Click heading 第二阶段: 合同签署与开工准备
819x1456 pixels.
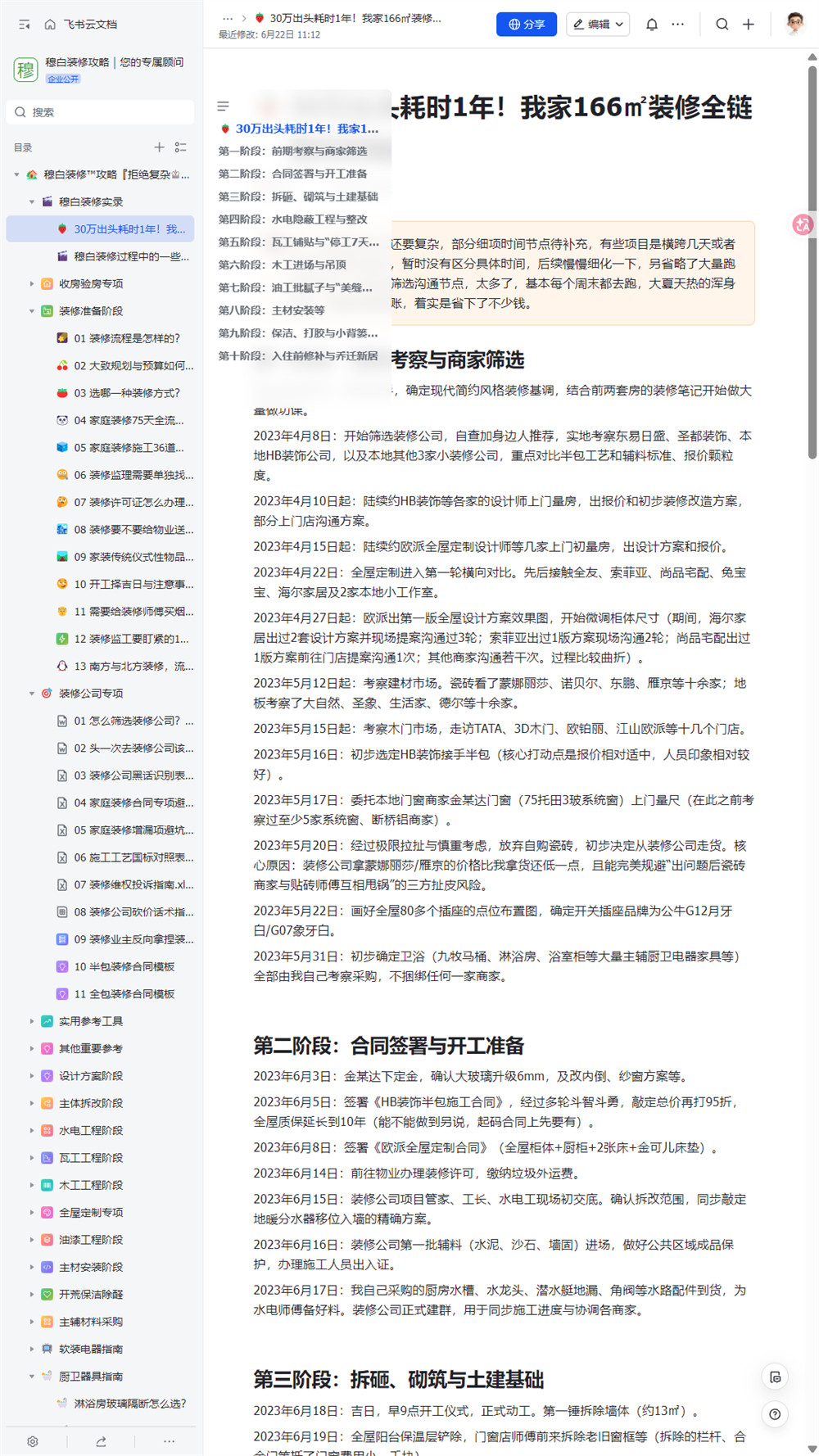(388, 1046)
